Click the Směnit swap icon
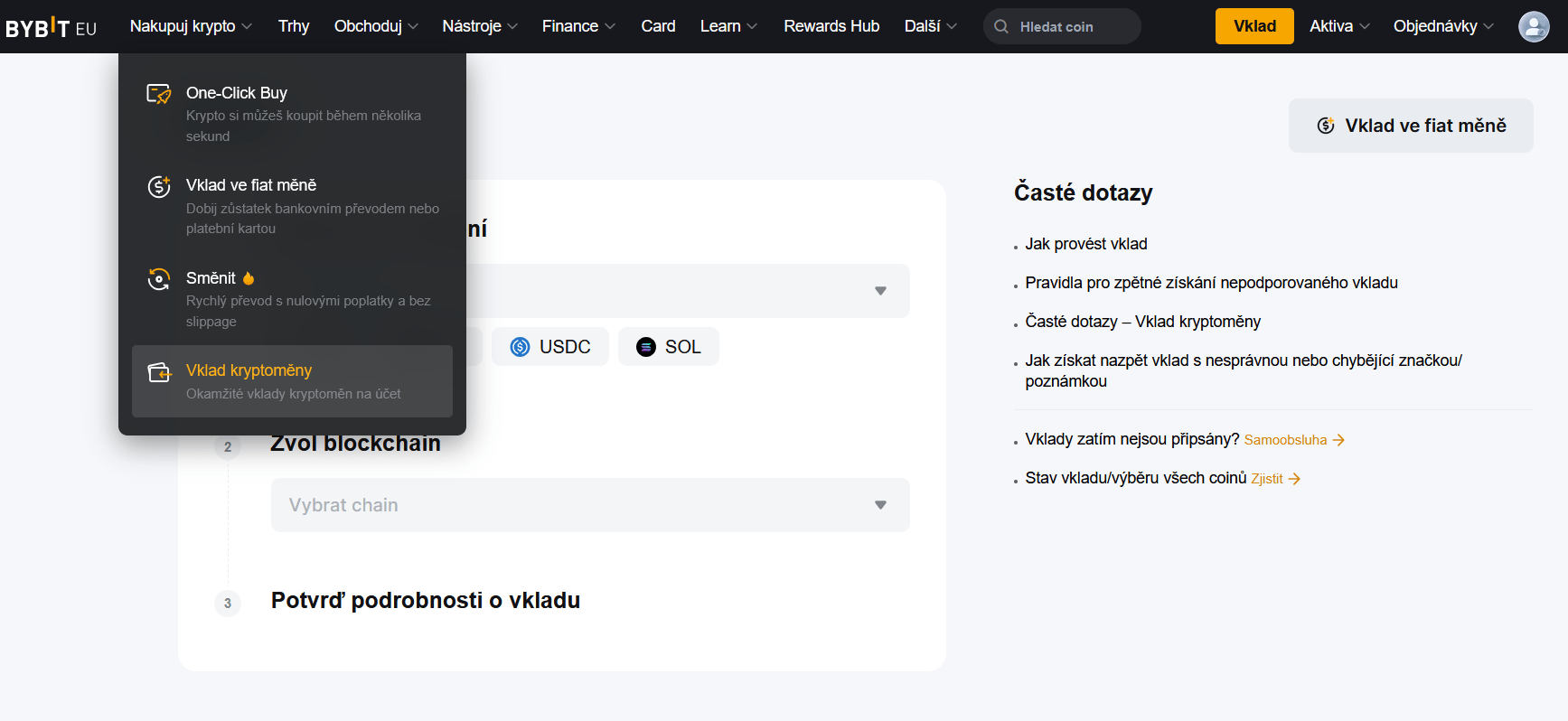This screenshot has height=721, width=1568. (x=159, y=279)
